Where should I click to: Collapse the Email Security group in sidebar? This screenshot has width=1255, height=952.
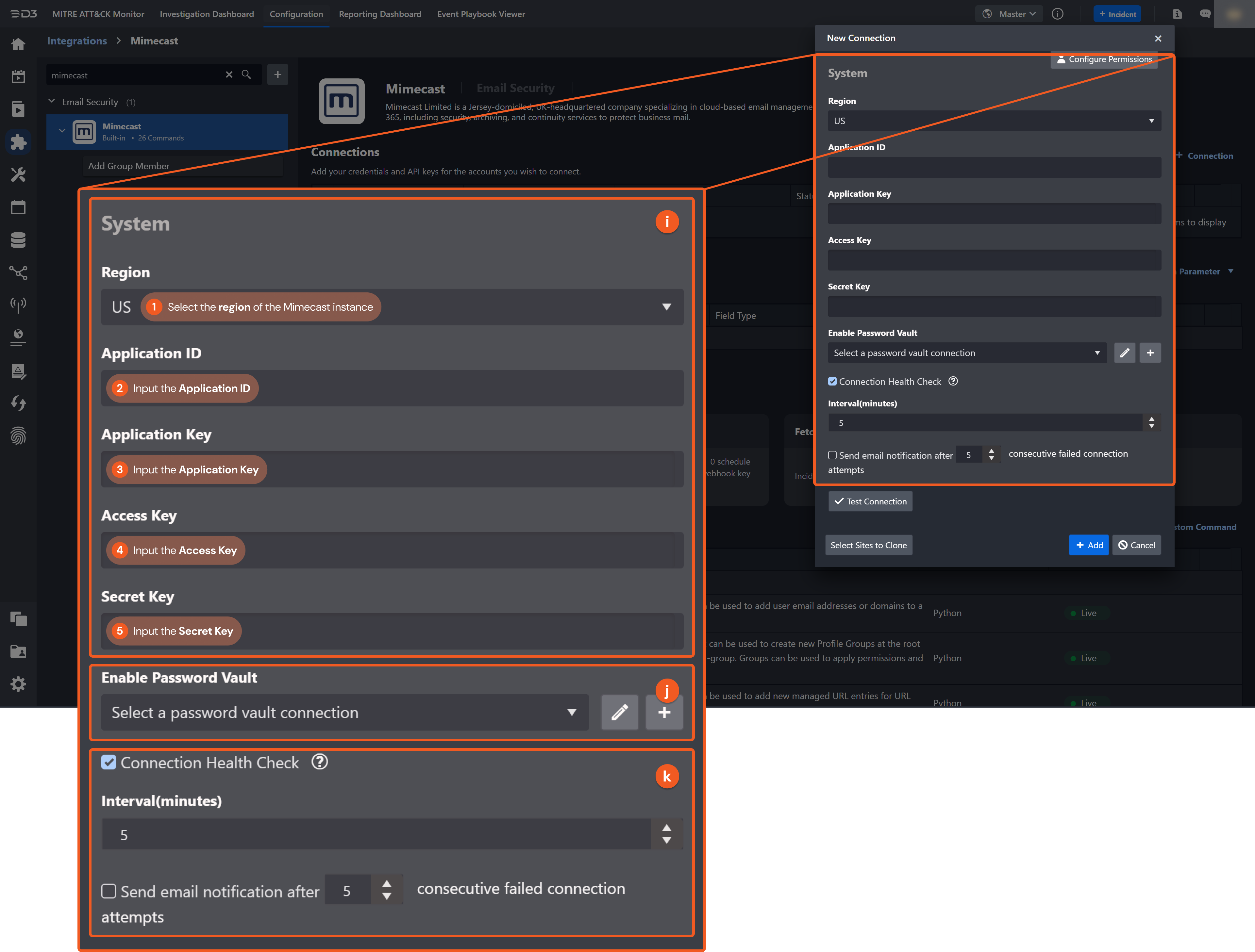click(x=52, y=101)
